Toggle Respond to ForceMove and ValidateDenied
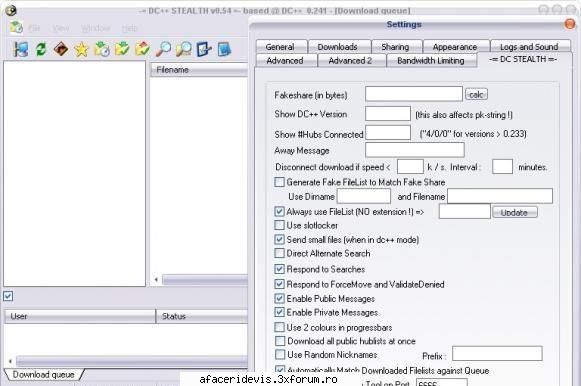Viewport: 581px width, 386px height. coord(279,284)
